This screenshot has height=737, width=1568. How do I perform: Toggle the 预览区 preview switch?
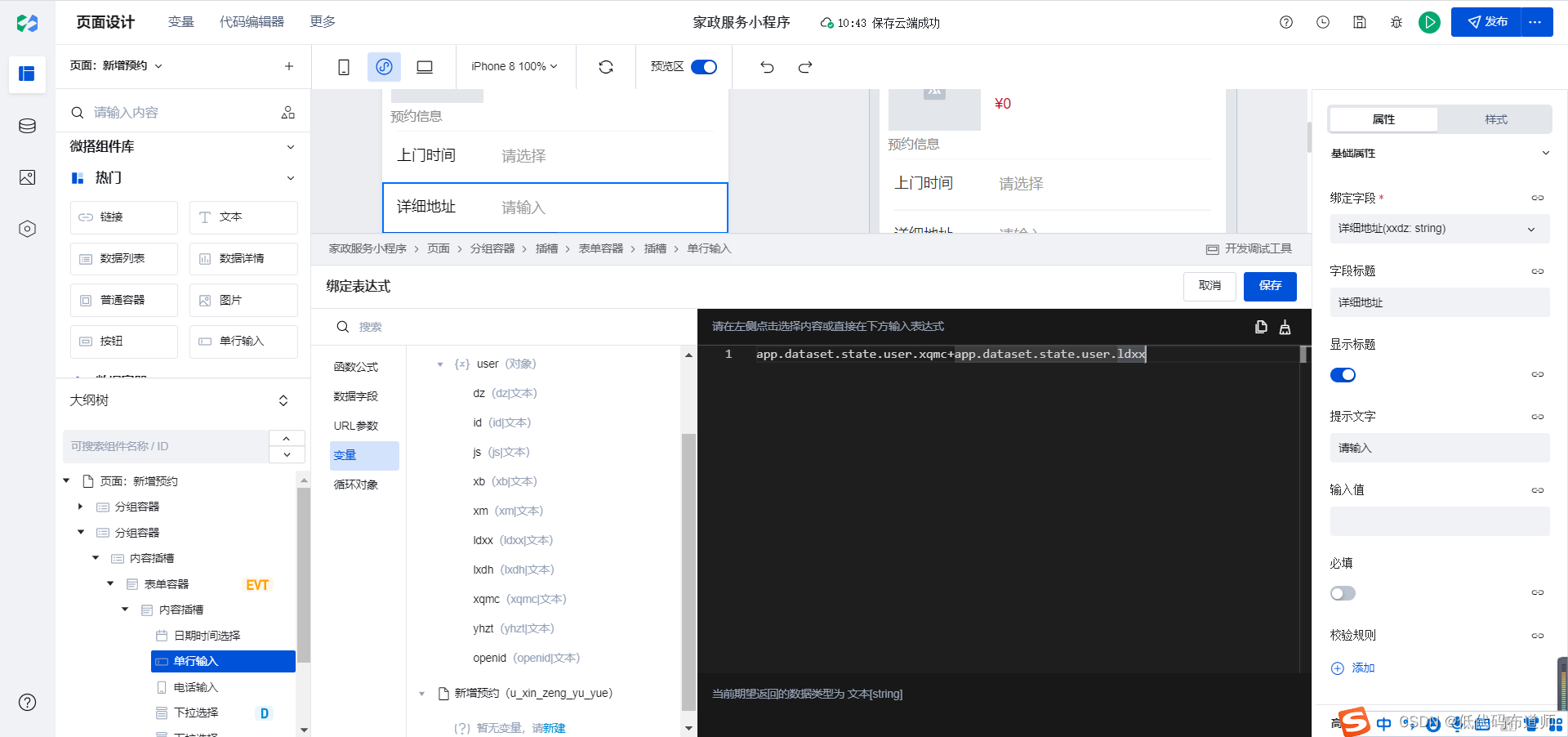point(704,67)
